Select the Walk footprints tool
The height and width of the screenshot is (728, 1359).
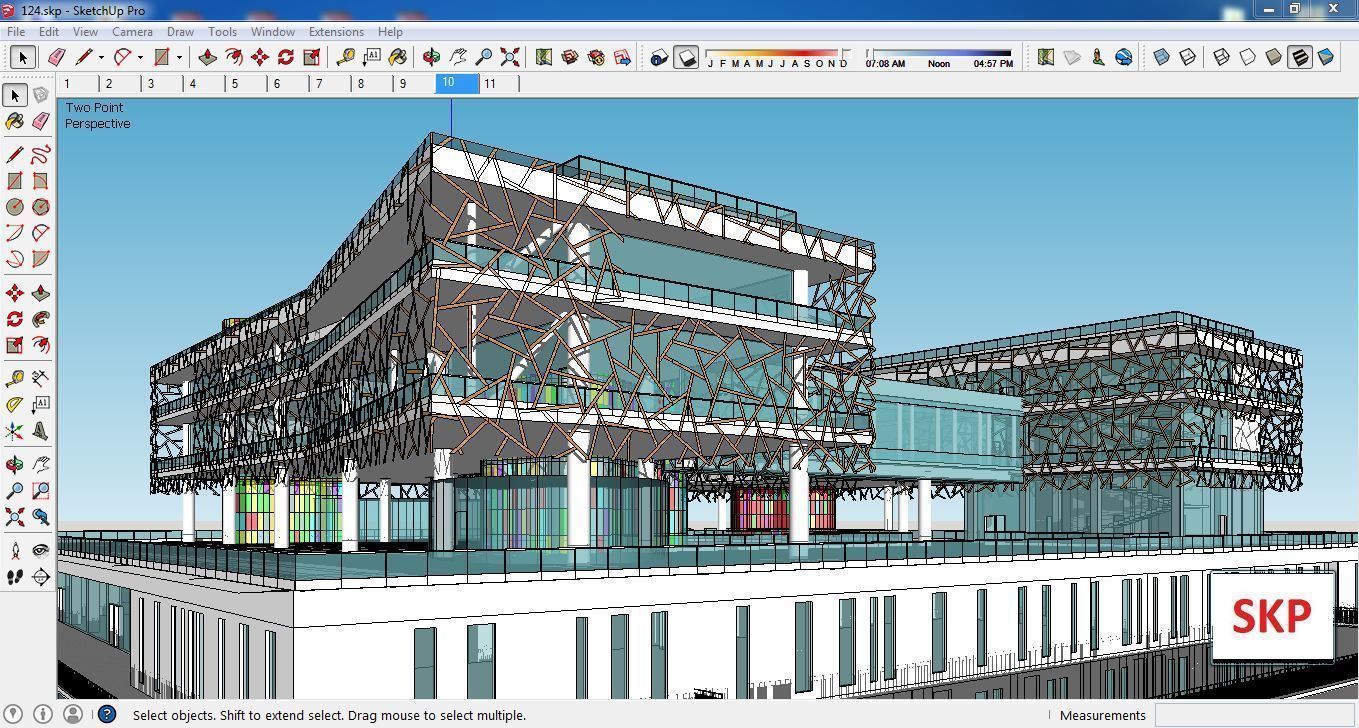click(14, 577)
